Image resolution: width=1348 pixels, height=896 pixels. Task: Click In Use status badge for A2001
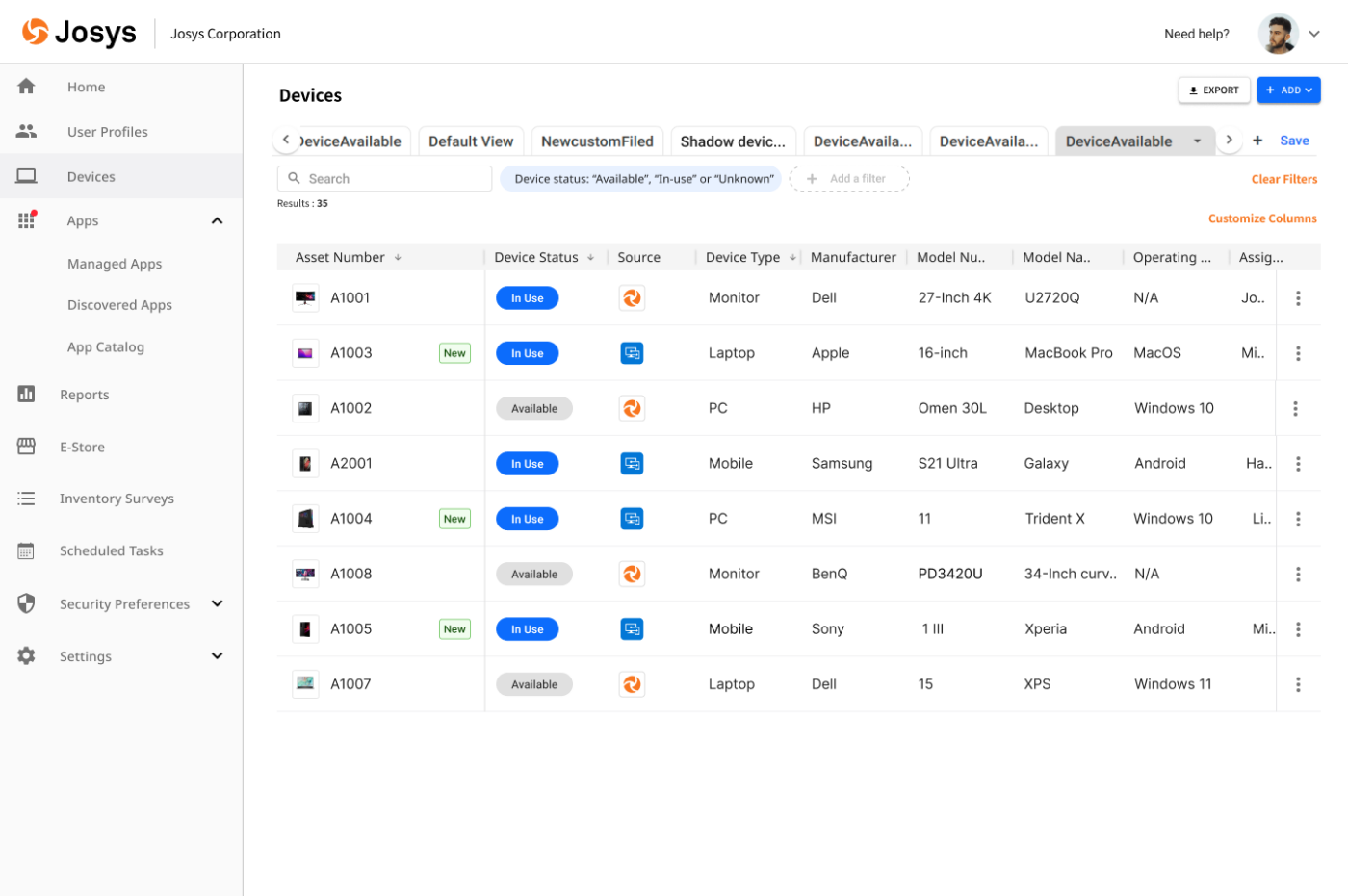tap(527, 464)
